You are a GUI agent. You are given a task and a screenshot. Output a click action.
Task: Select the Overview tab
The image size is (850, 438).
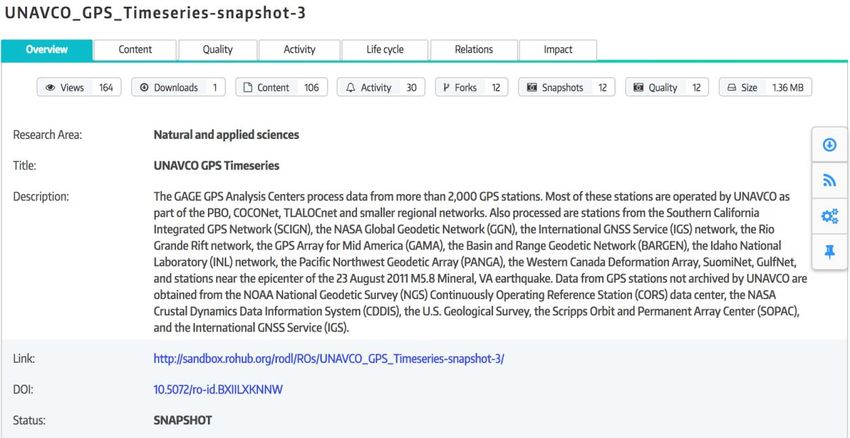pyautogui.click(x=47, y=50)
